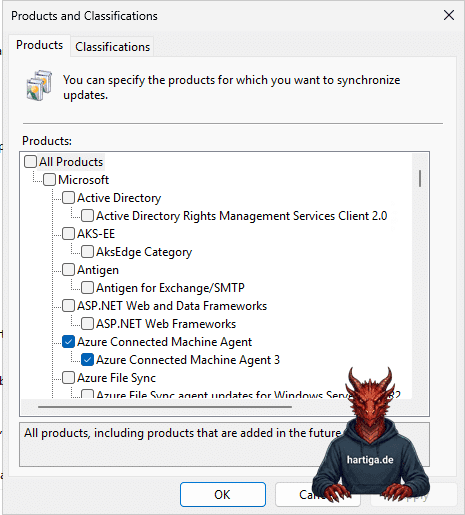Check the Microsoft checkbox
Screen dimensions: 465x515
point(49,180)
